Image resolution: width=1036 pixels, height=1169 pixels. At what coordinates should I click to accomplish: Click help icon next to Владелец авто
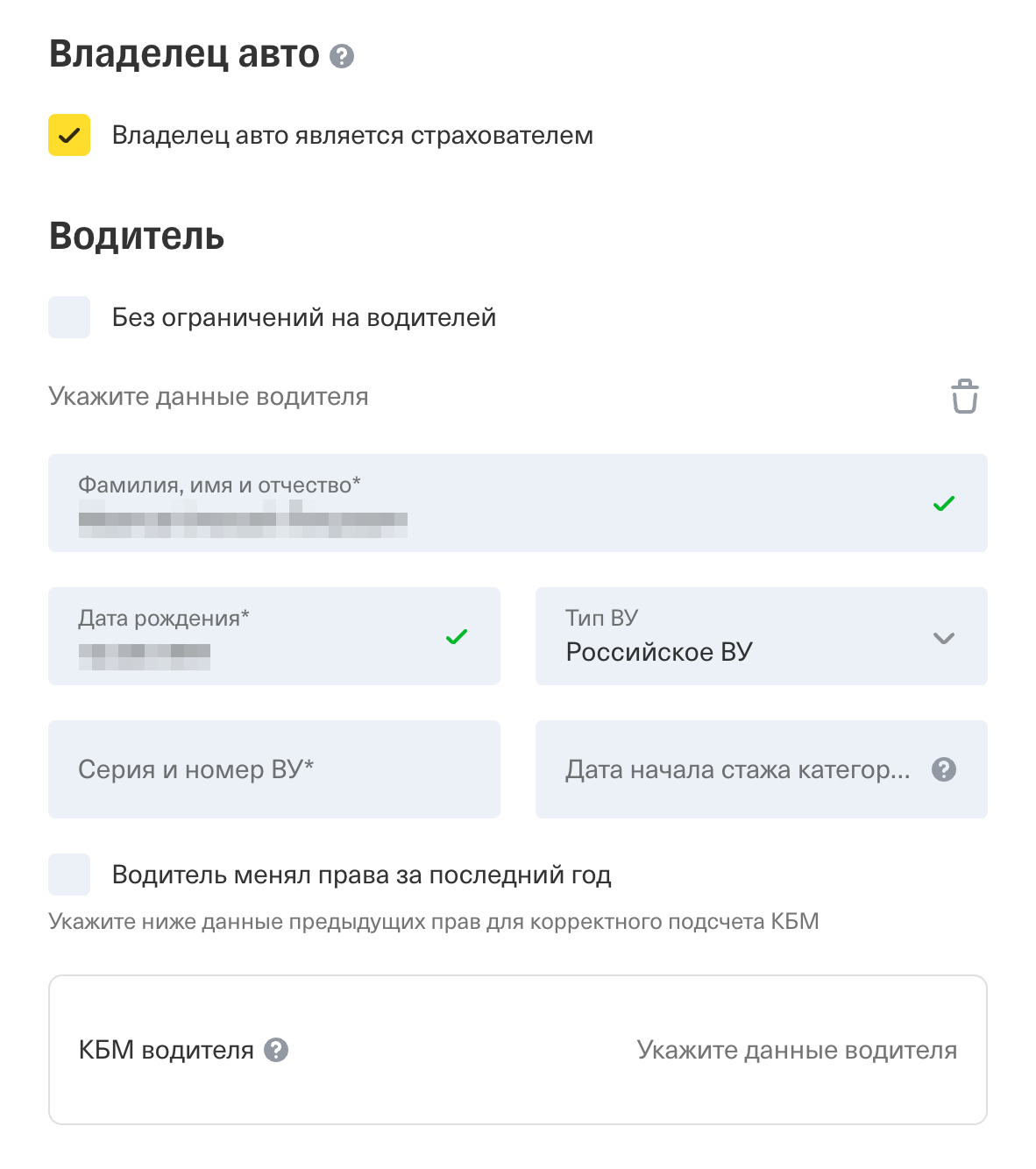(x=342, y=56)
